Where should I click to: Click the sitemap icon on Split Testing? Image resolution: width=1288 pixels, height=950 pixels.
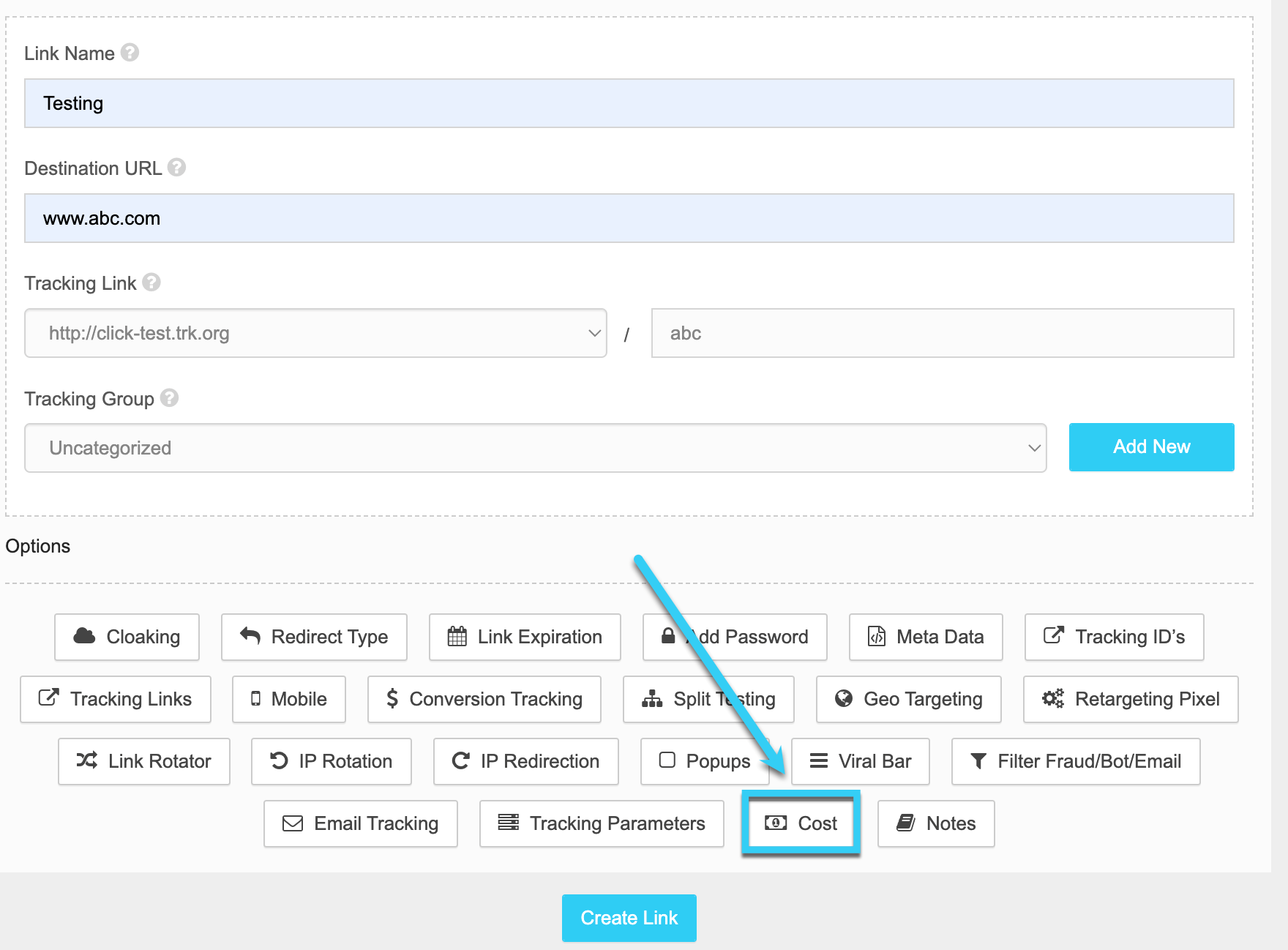click(x=652, y=698)
